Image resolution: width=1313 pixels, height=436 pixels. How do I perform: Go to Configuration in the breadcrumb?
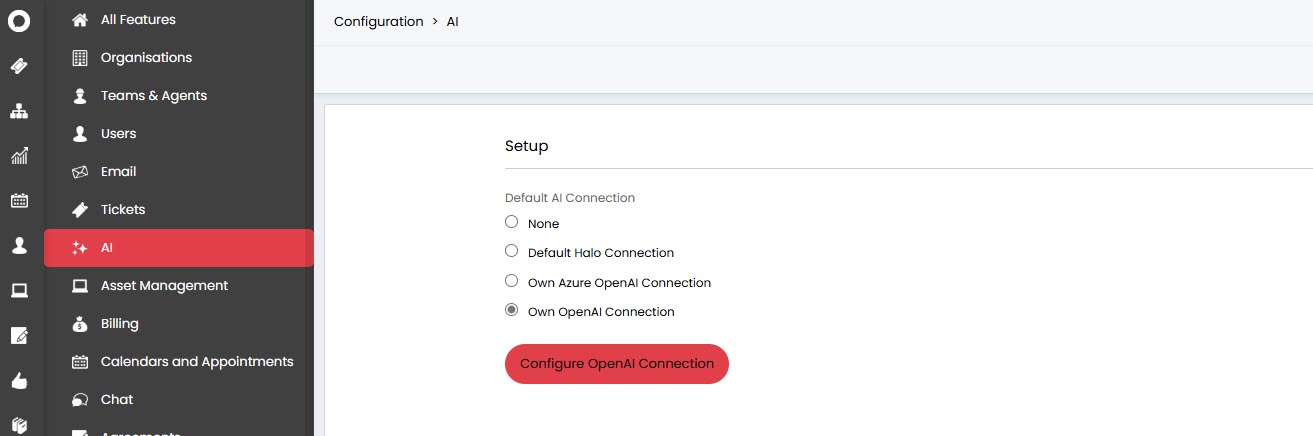point(378,22)
